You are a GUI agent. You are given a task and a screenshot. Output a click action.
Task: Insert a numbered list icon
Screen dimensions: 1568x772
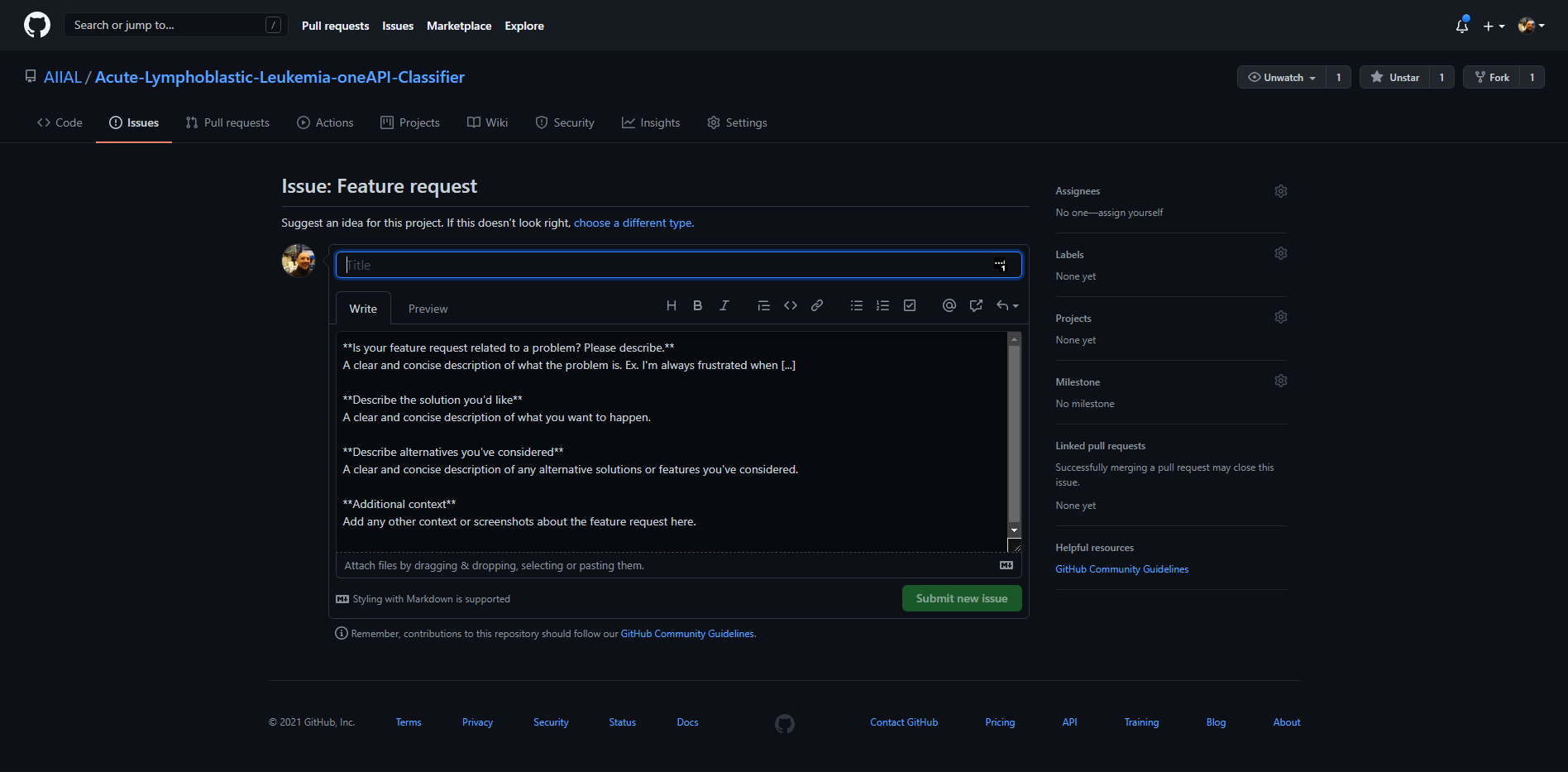coord(883,305)
